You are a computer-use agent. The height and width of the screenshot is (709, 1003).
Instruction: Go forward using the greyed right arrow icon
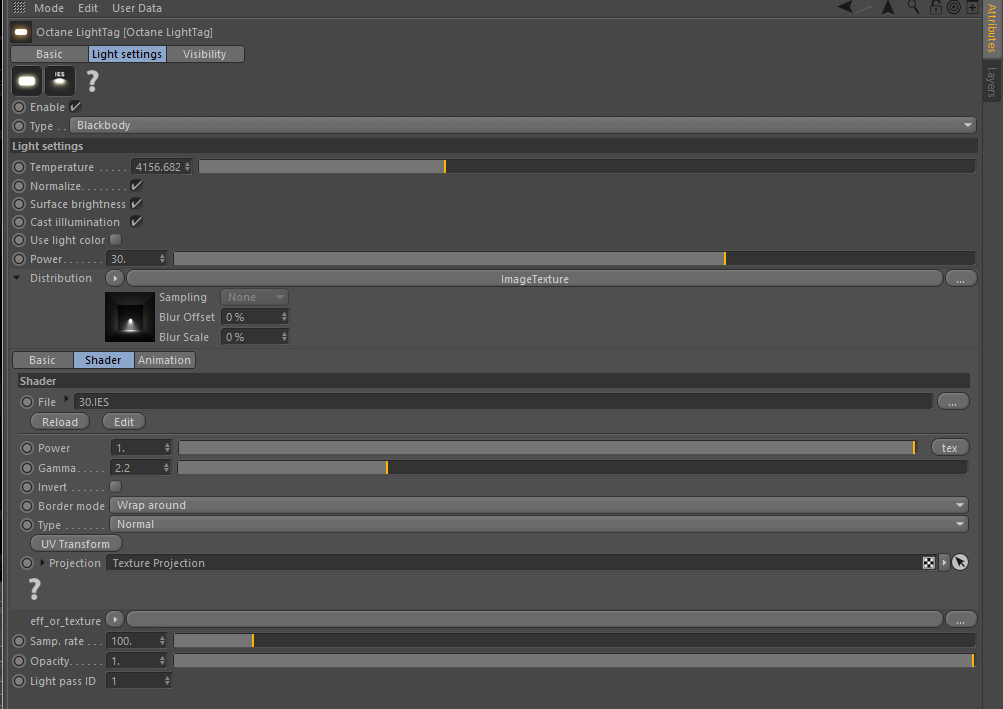(x=864, y=7)
